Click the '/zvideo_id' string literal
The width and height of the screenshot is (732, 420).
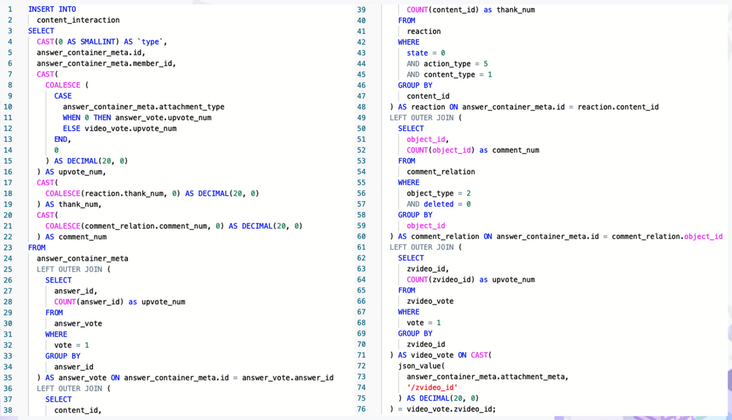click(x=432, y=387)
